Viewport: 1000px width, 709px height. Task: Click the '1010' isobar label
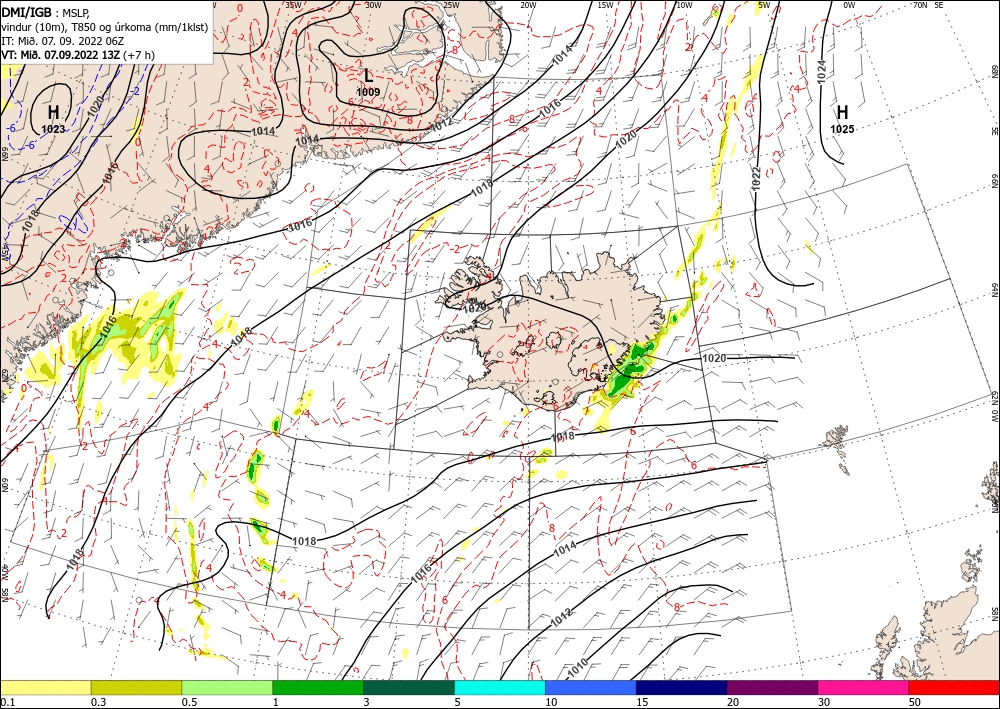tap(578, 668)
